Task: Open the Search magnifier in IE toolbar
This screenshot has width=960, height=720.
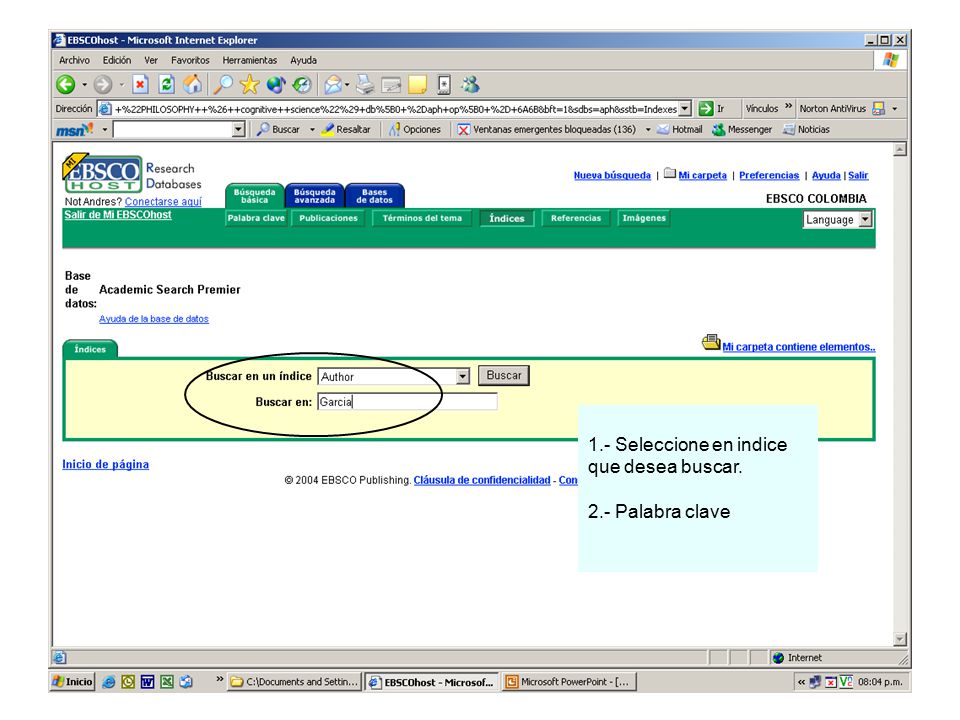Action: (x=222, y=84)
